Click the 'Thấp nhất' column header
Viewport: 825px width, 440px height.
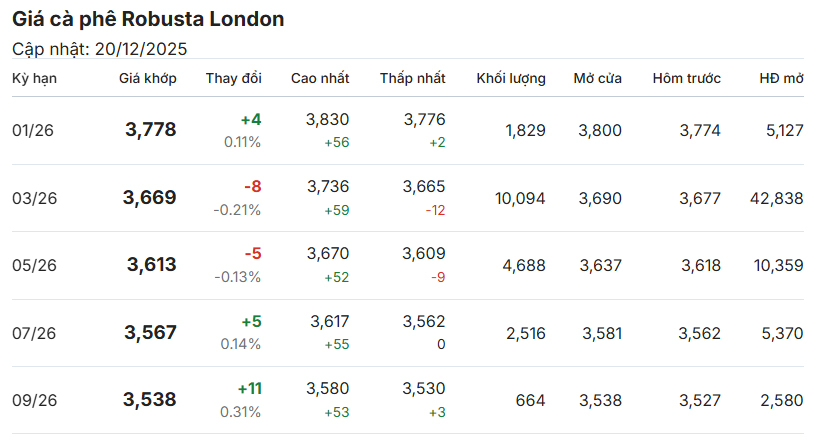412,78
